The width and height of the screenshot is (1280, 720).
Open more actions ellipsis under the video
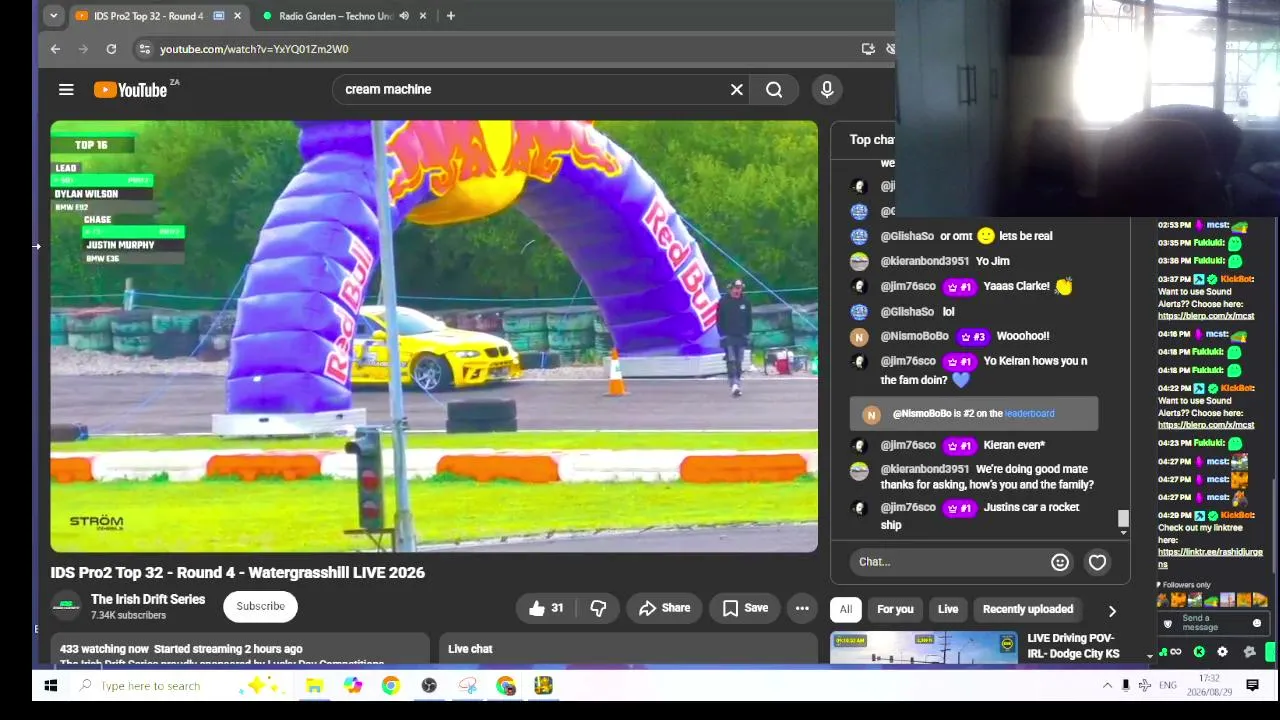coord(802,608)
